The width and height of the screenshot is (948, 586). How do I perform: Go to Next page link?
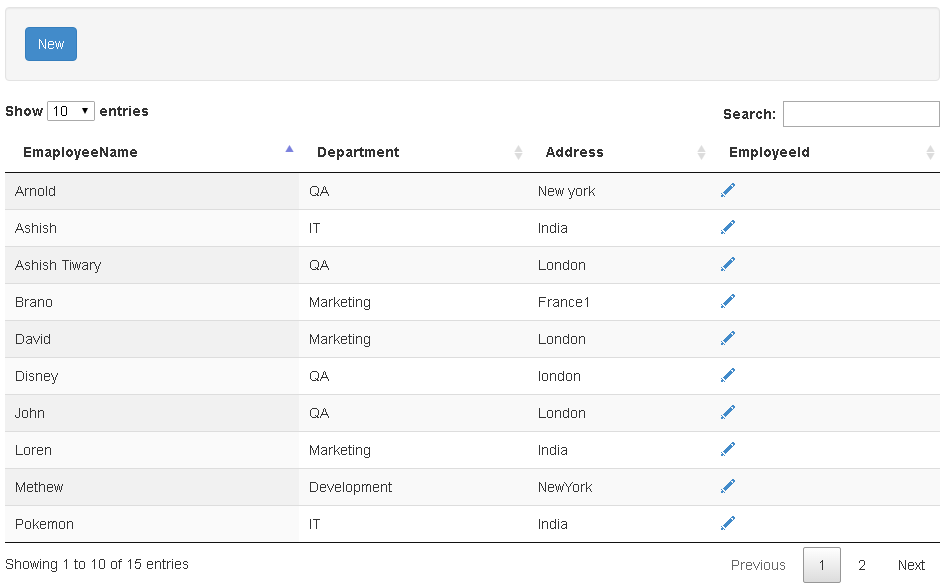coord(911,565)
